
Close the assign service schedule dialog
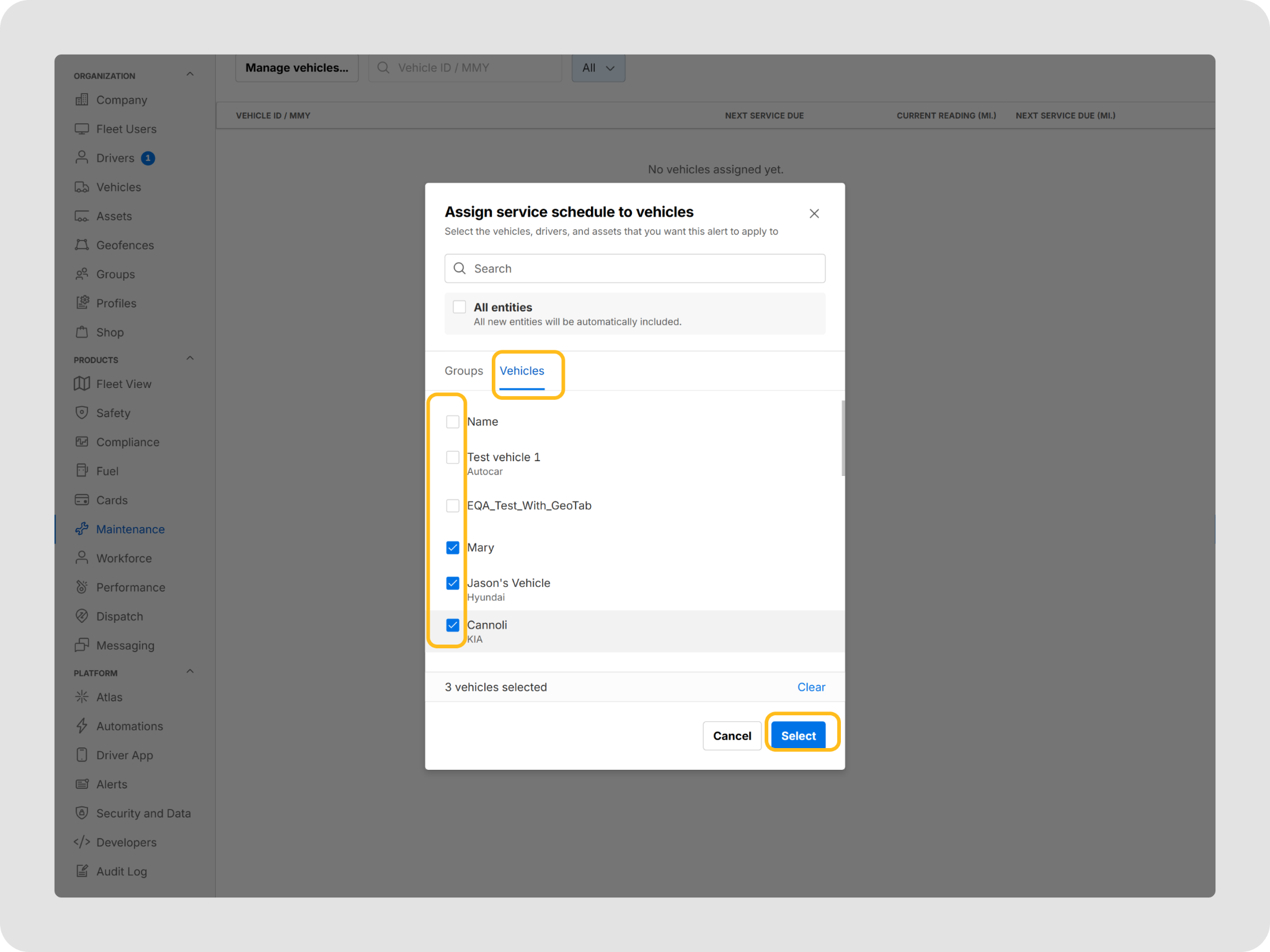click(814, 213)
